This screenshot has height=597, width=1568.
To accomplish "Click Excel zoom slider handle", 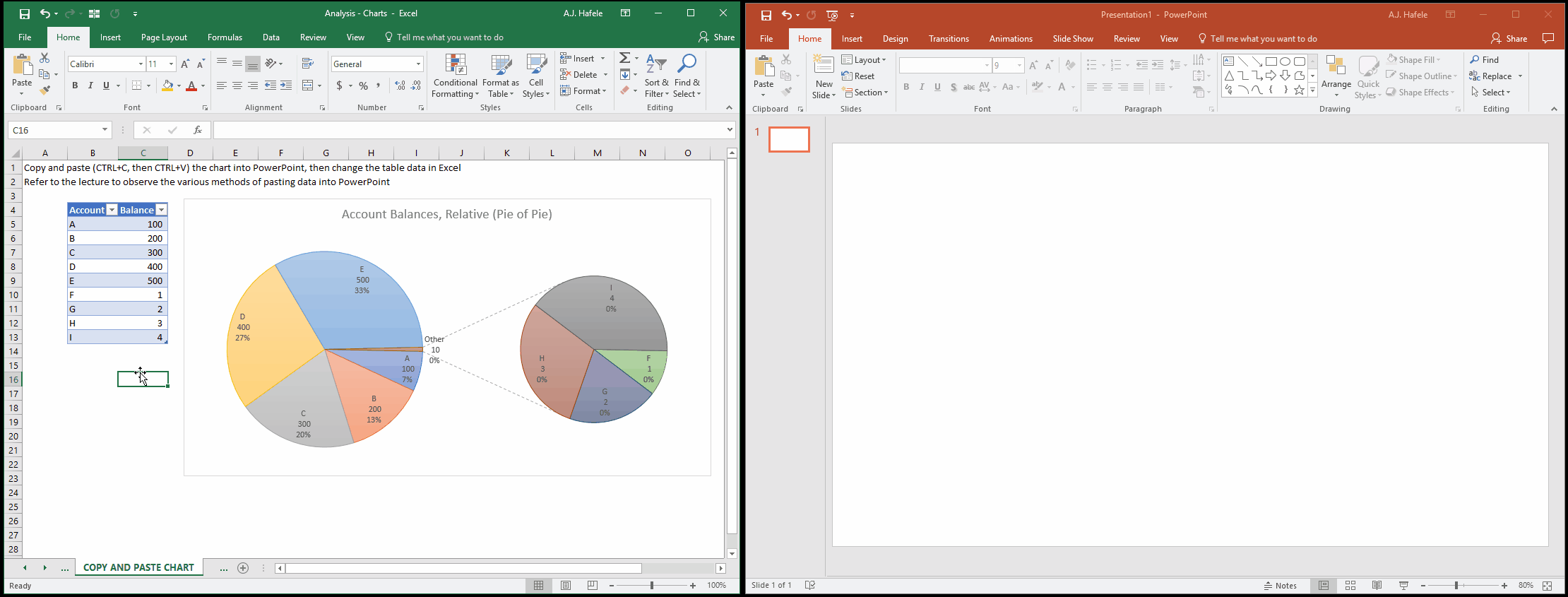I will (x=652, y=586).
